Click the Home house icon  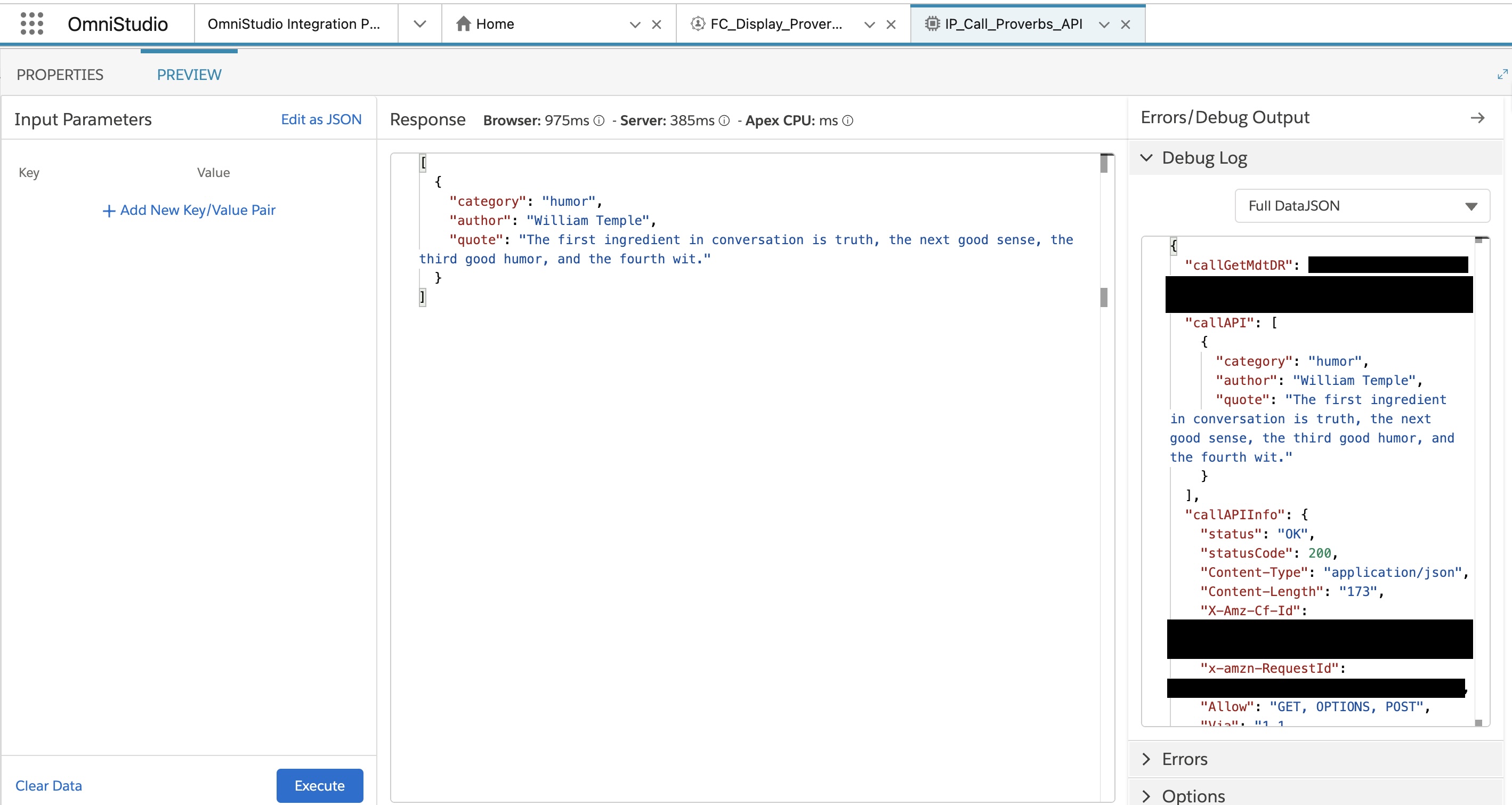pyautogui.click(x=463, y=23)
